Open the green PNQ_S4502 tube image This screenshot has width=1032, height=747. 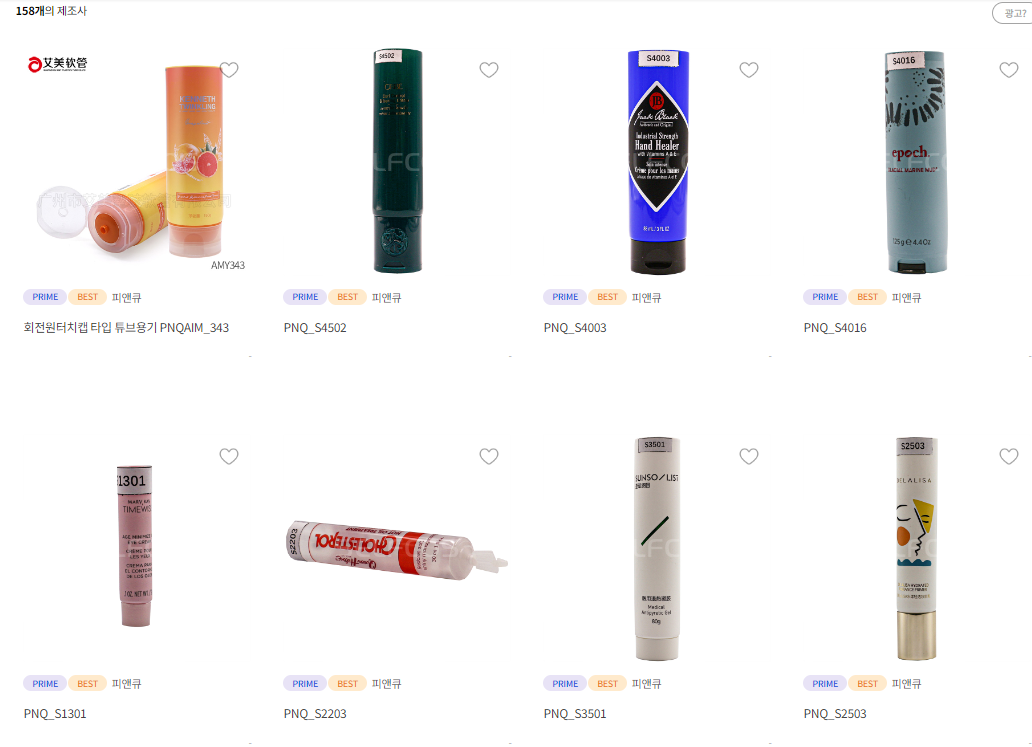tap(398, 161)
